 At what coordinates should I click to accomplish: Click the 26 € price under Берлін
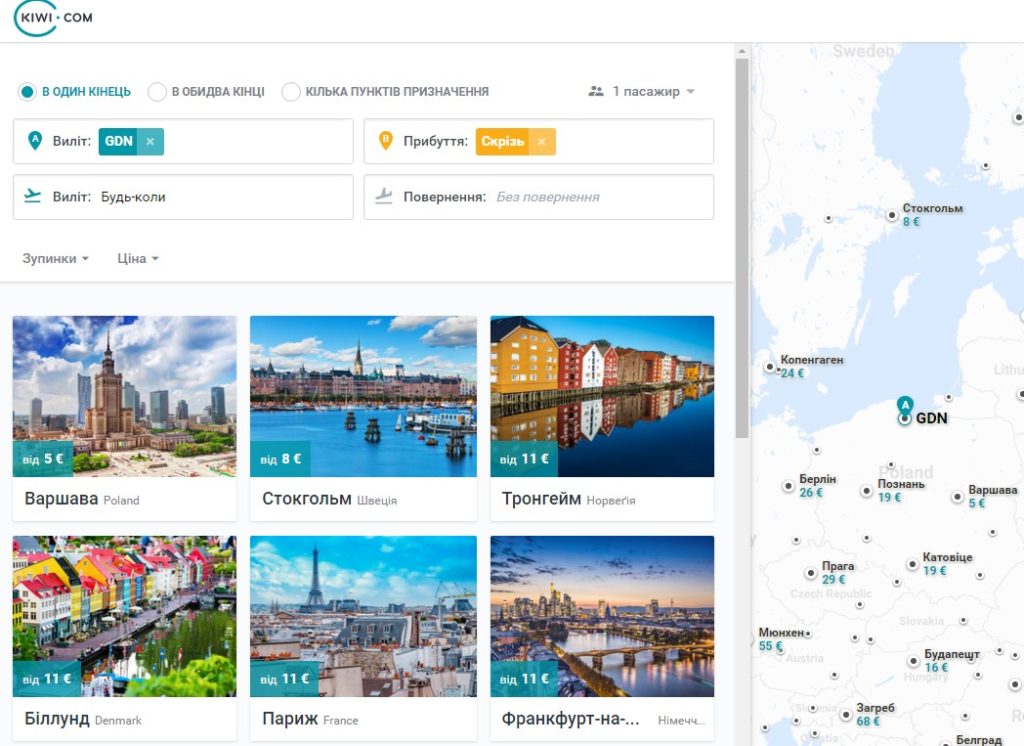click(811, 493)
